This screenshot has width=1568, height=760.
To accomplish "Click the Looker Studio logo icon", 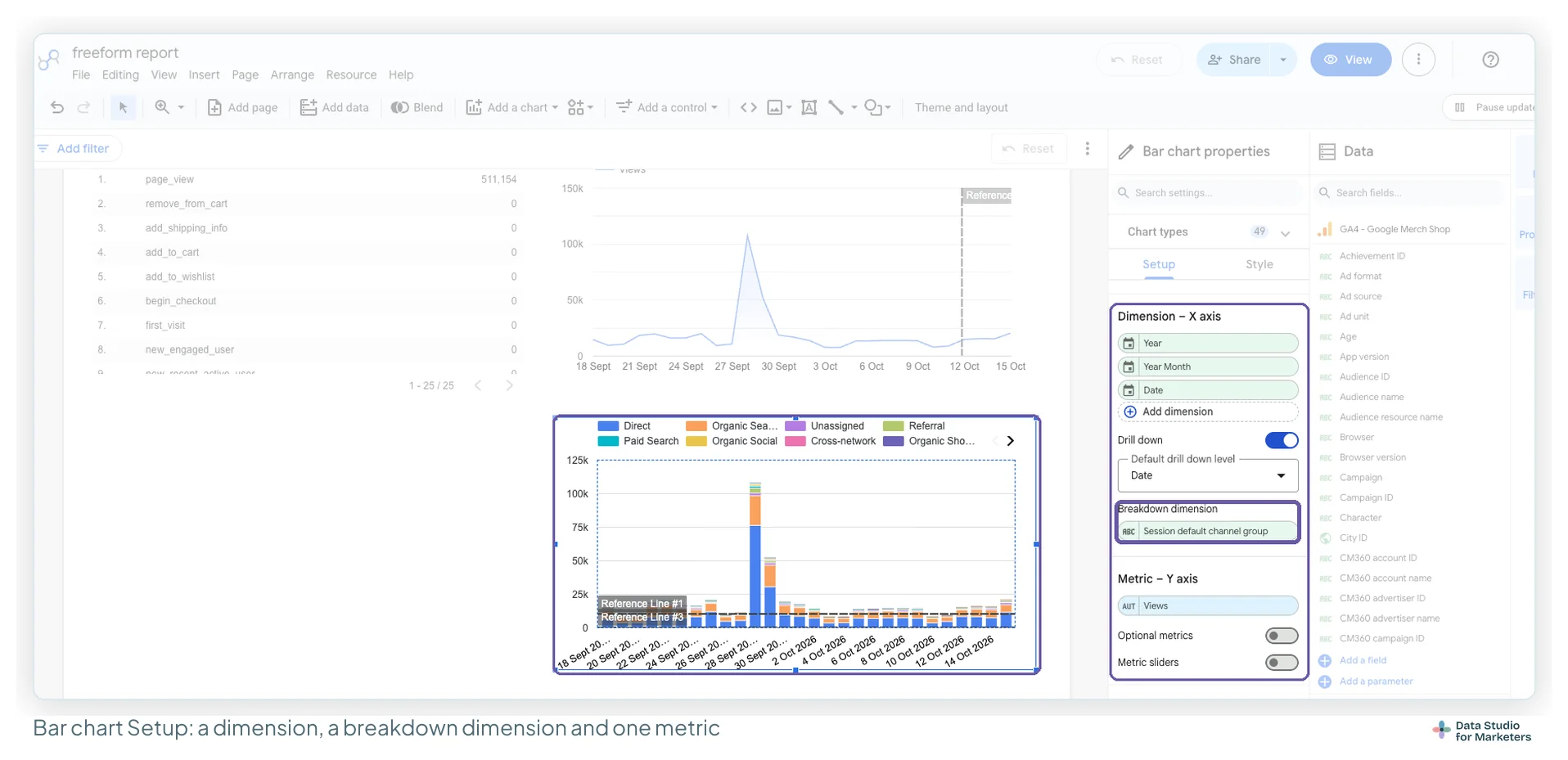I will 50,60.
